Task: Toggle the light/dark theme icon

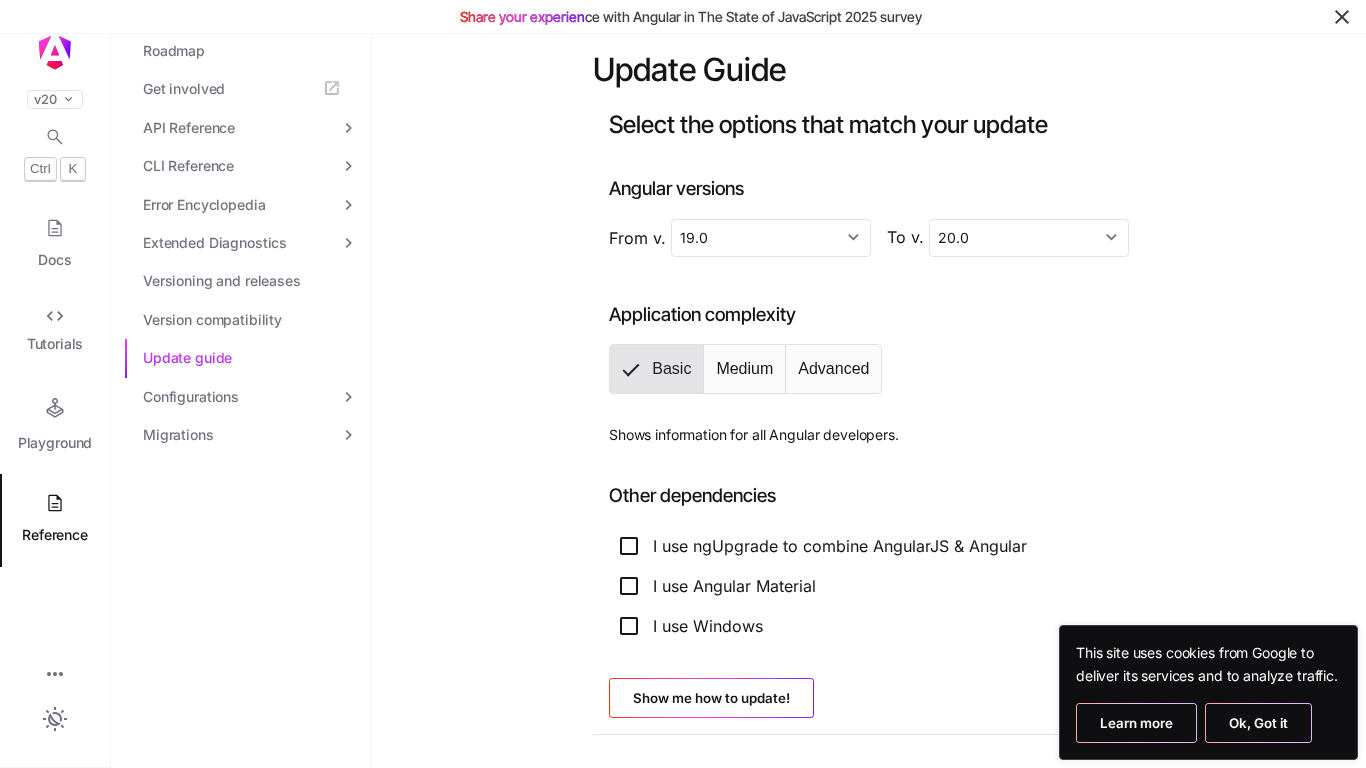Action: tap(55, 719)
